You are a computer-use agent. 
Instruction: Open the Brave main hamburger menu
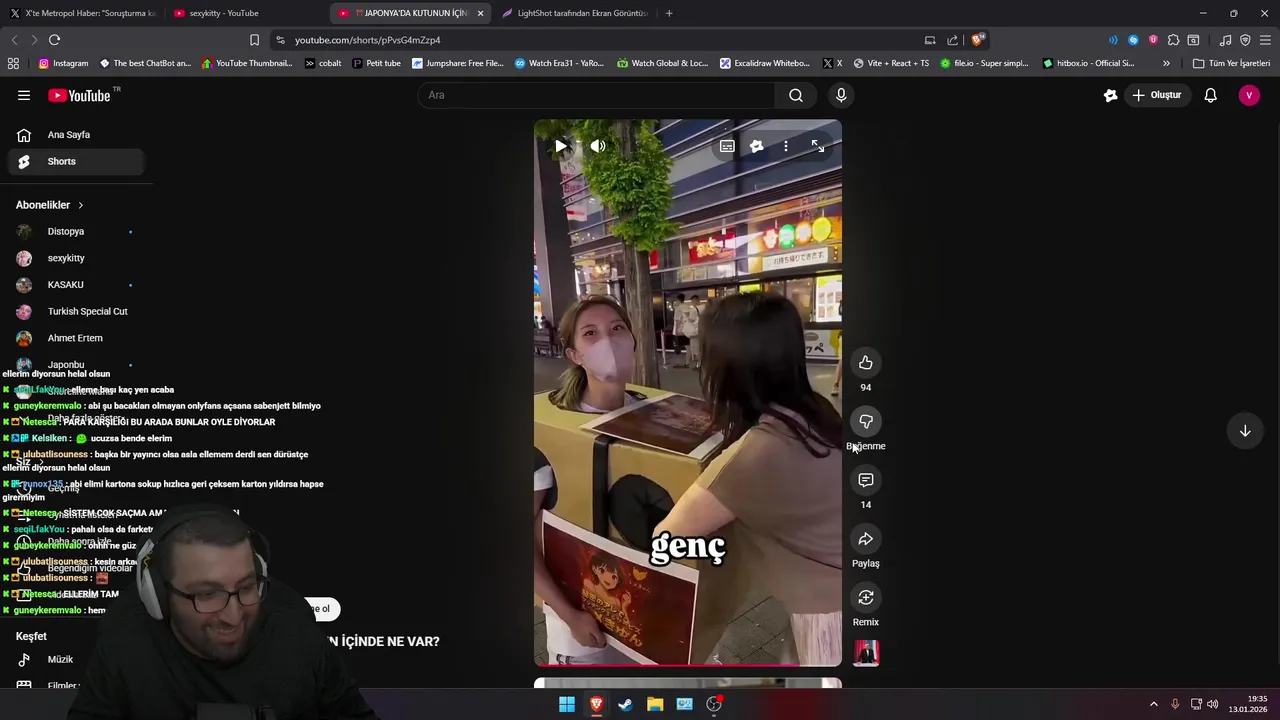1265,40
